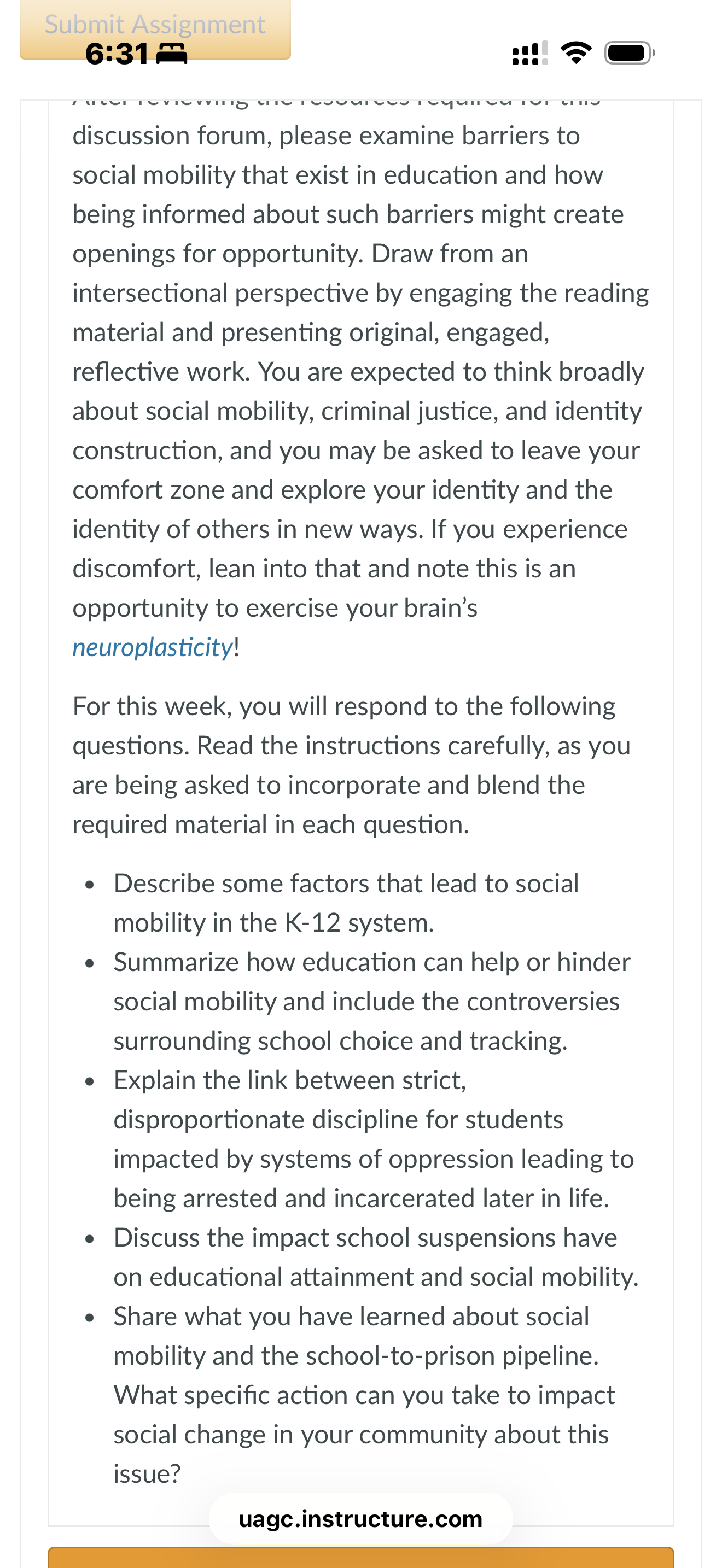This screenshot has height=1568, width=722.
Task: Tap the uagc.instructure.com address pill
Action: [361, 1519]
